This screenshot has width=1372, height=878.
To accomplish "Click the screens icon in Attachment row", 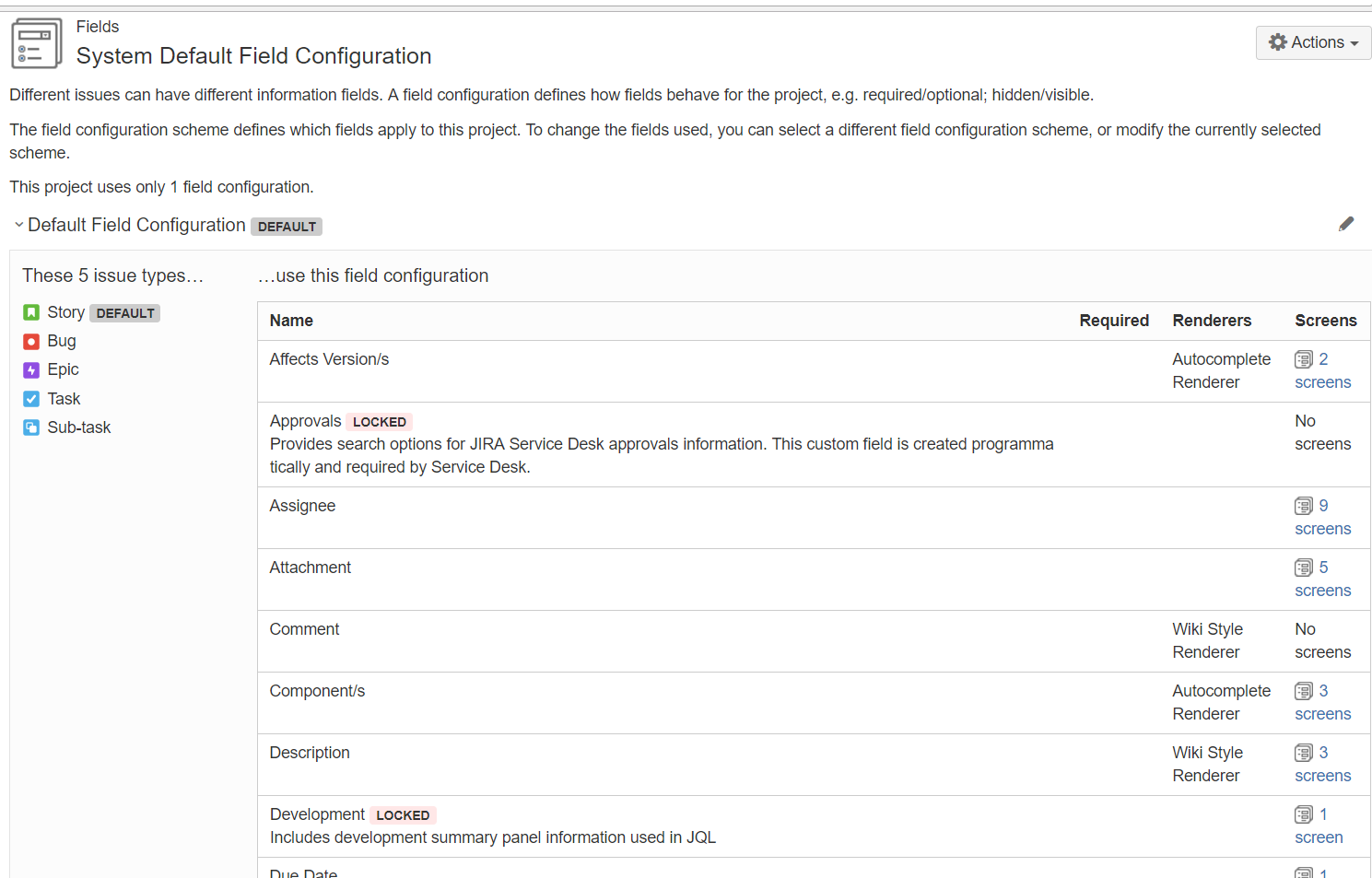I will [x=1303, y=568].
